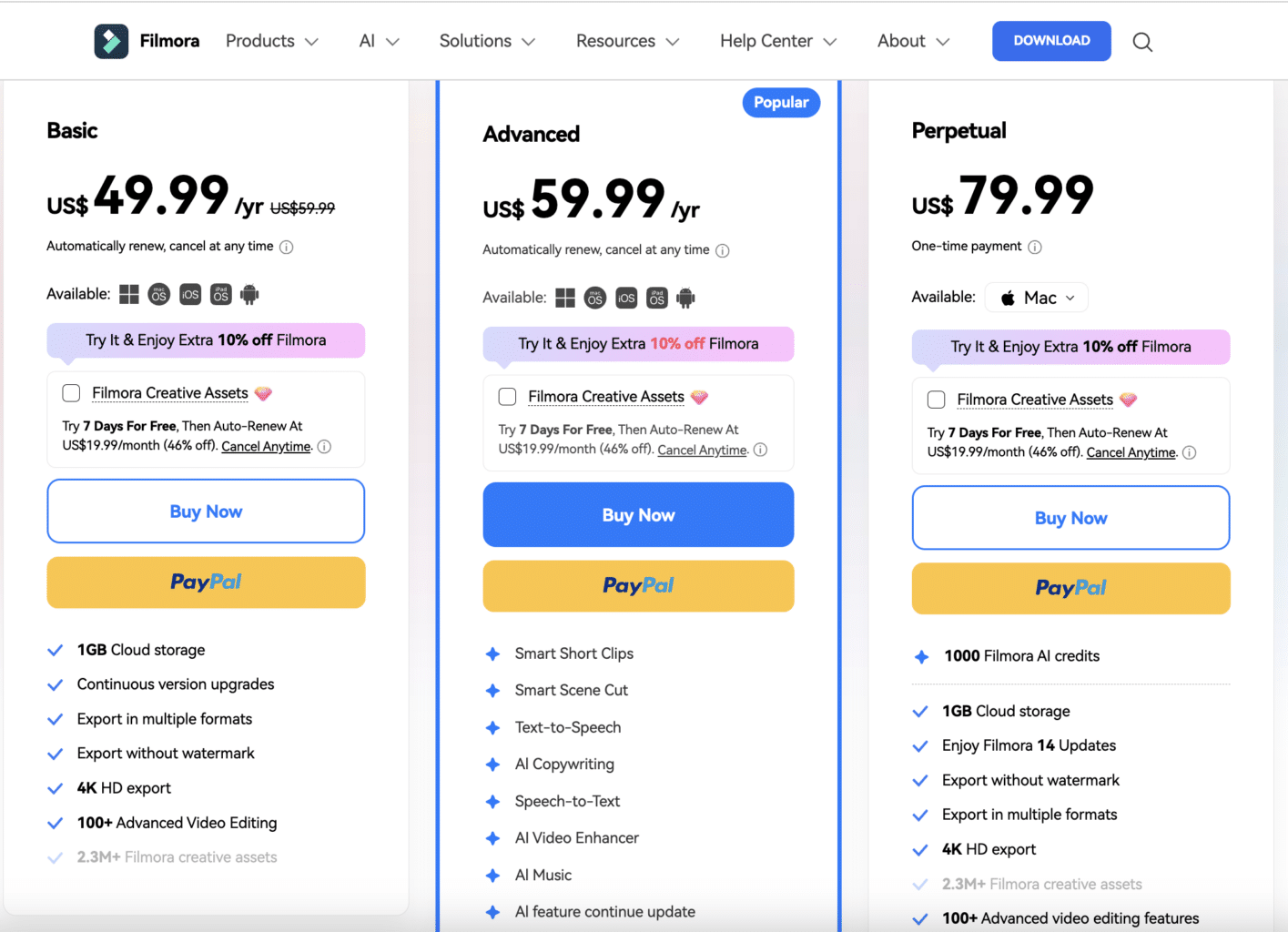Check Filmora Creative Assets in Basic plan

[x=71, y=393]
